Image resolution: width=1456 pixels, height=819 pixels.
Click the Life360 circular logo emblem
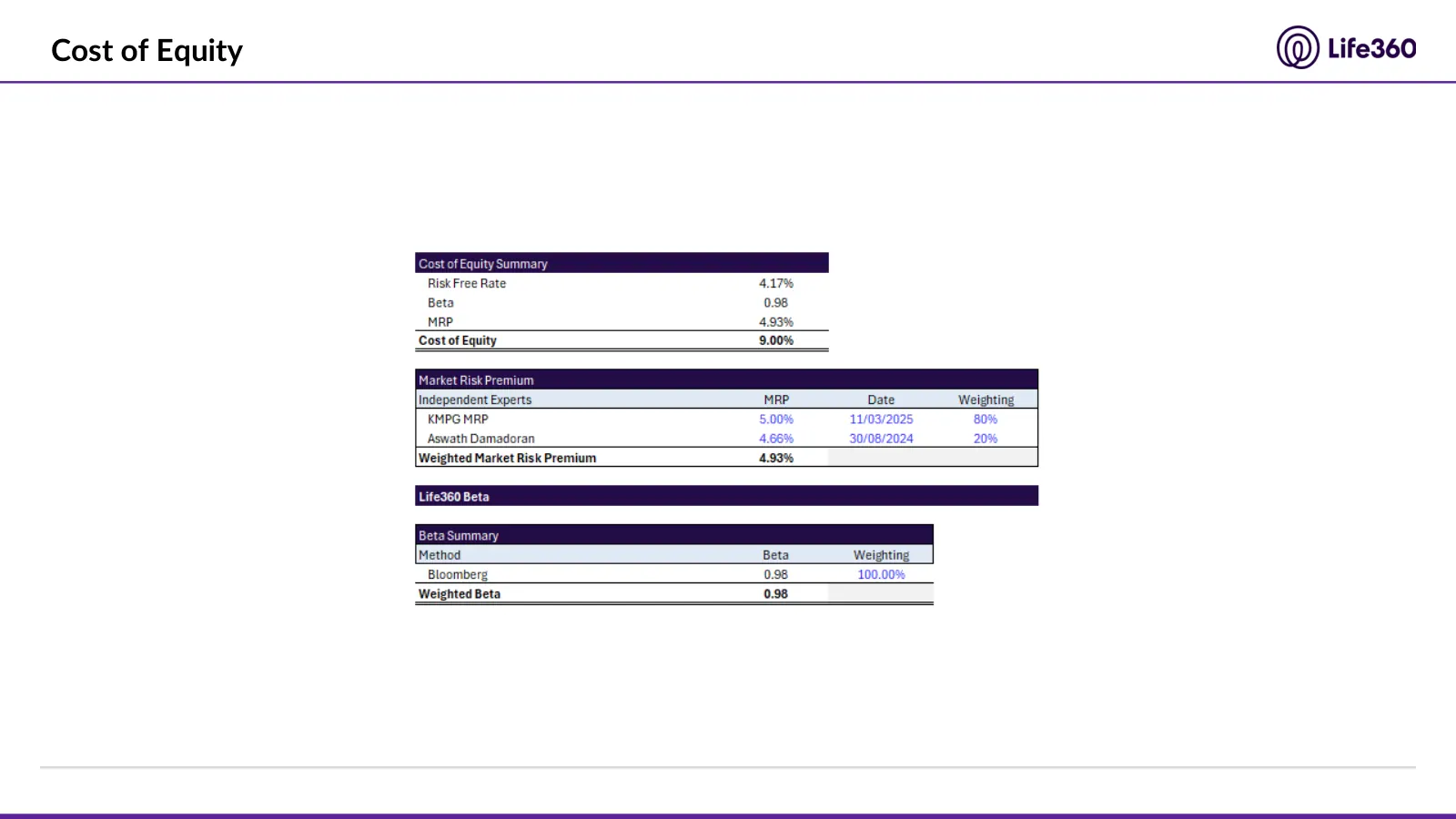pyautogui.click(x=1298, y=47)
